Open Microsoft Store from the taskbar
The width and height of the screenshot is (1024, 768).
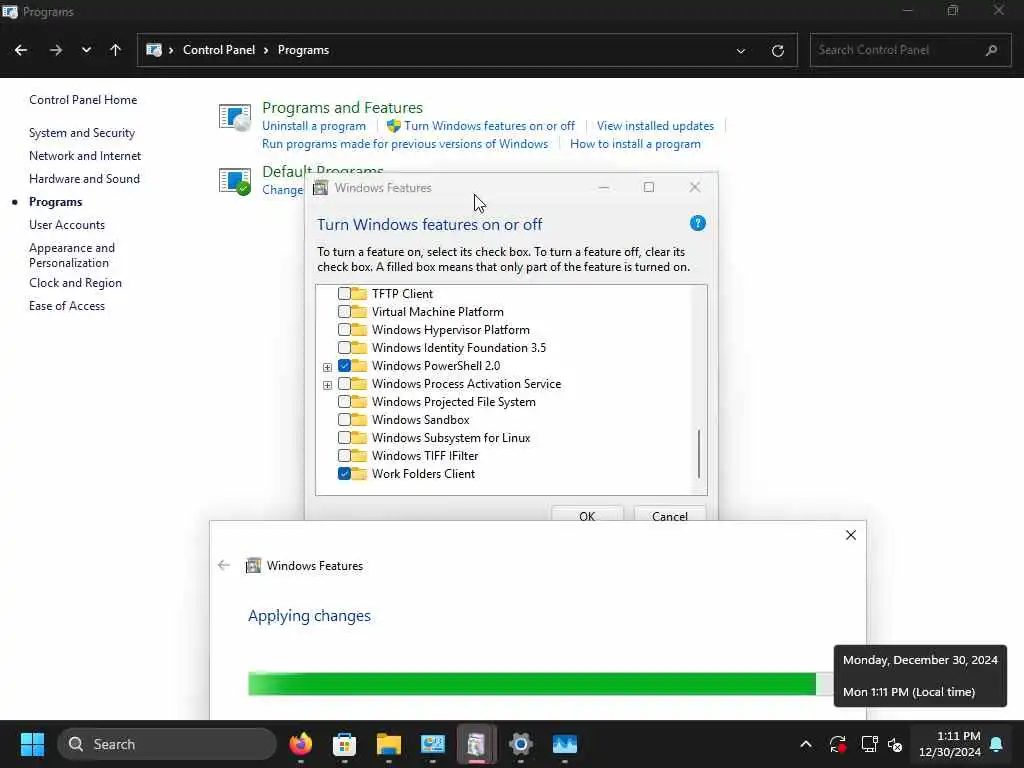pos(344,744)
